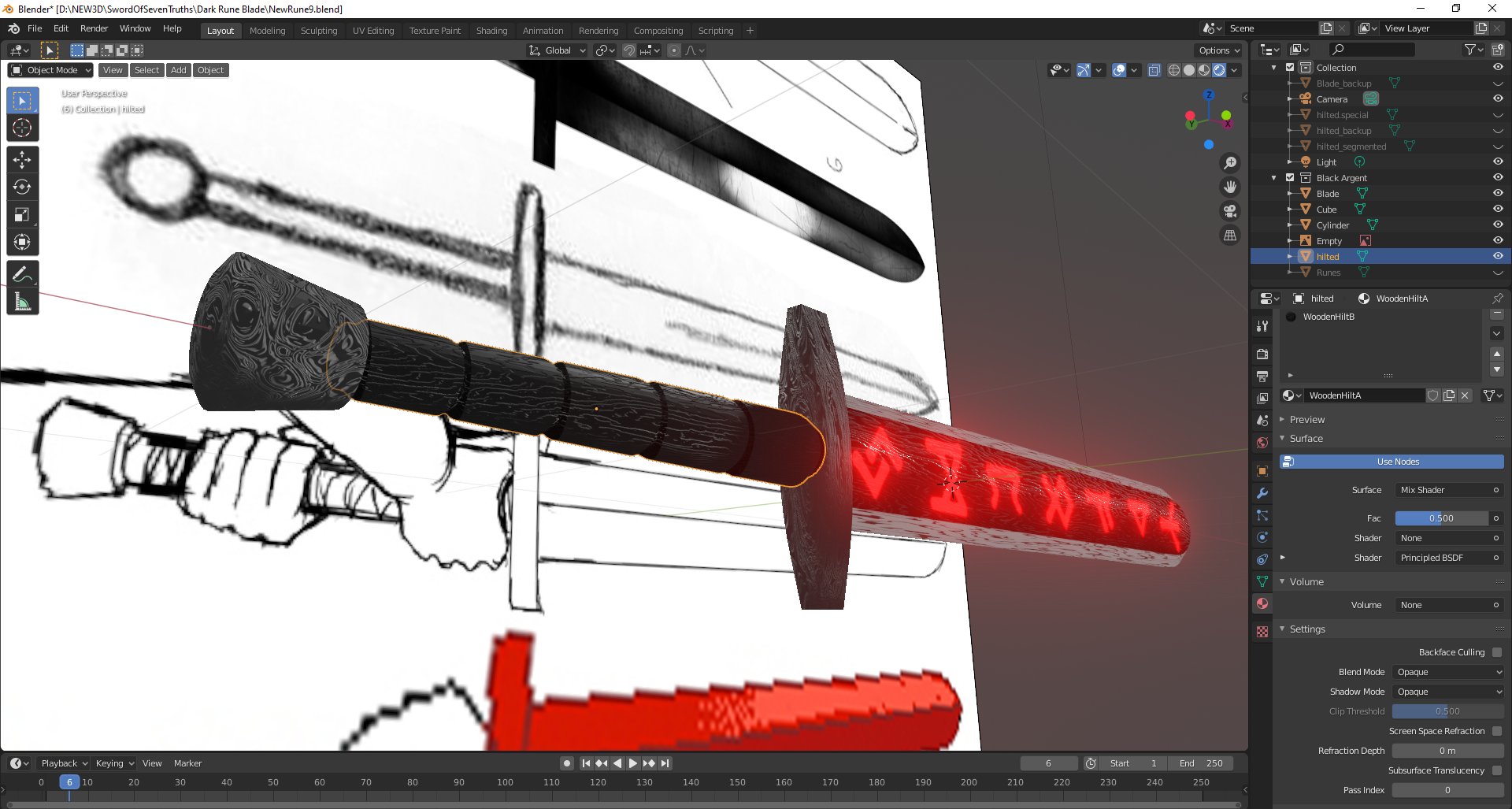This screenshot has height=809, width=1512.
Task: Switch to rendered viewport shading
Action: click(x=1219, y=70)
